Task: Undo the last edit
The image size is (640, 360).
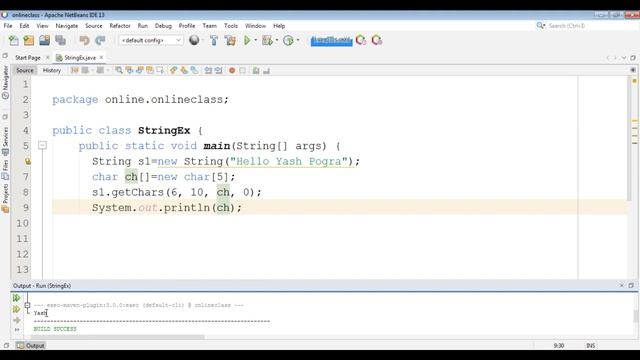Action: pyautogui.click(x=84, y=40)
